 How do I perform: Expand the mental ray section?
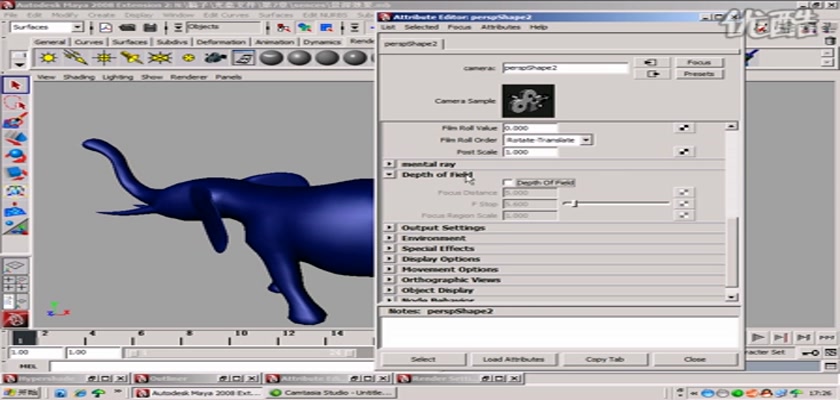(x=389, y=164)
